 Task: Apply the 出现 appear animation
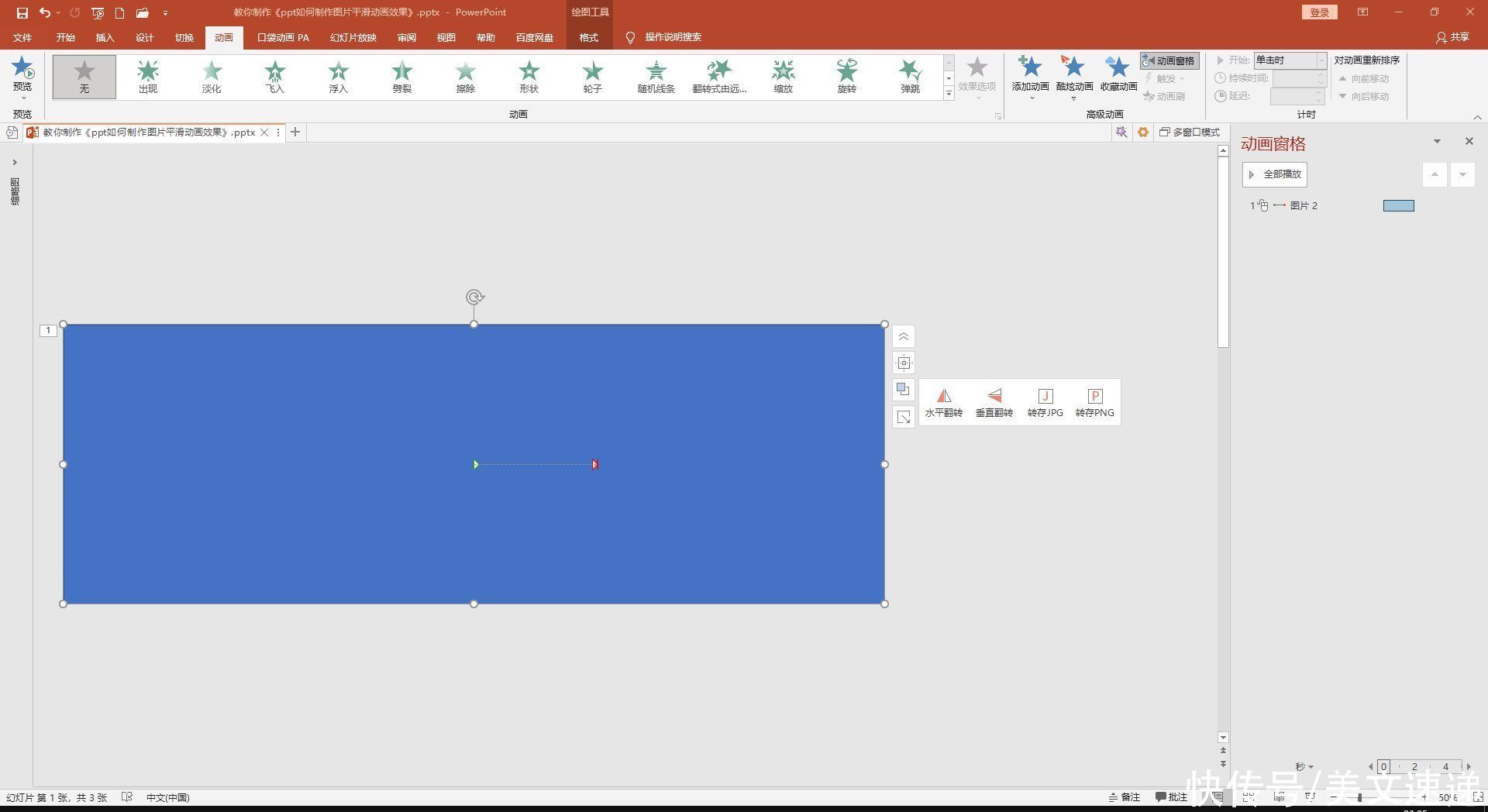(148, 77)
